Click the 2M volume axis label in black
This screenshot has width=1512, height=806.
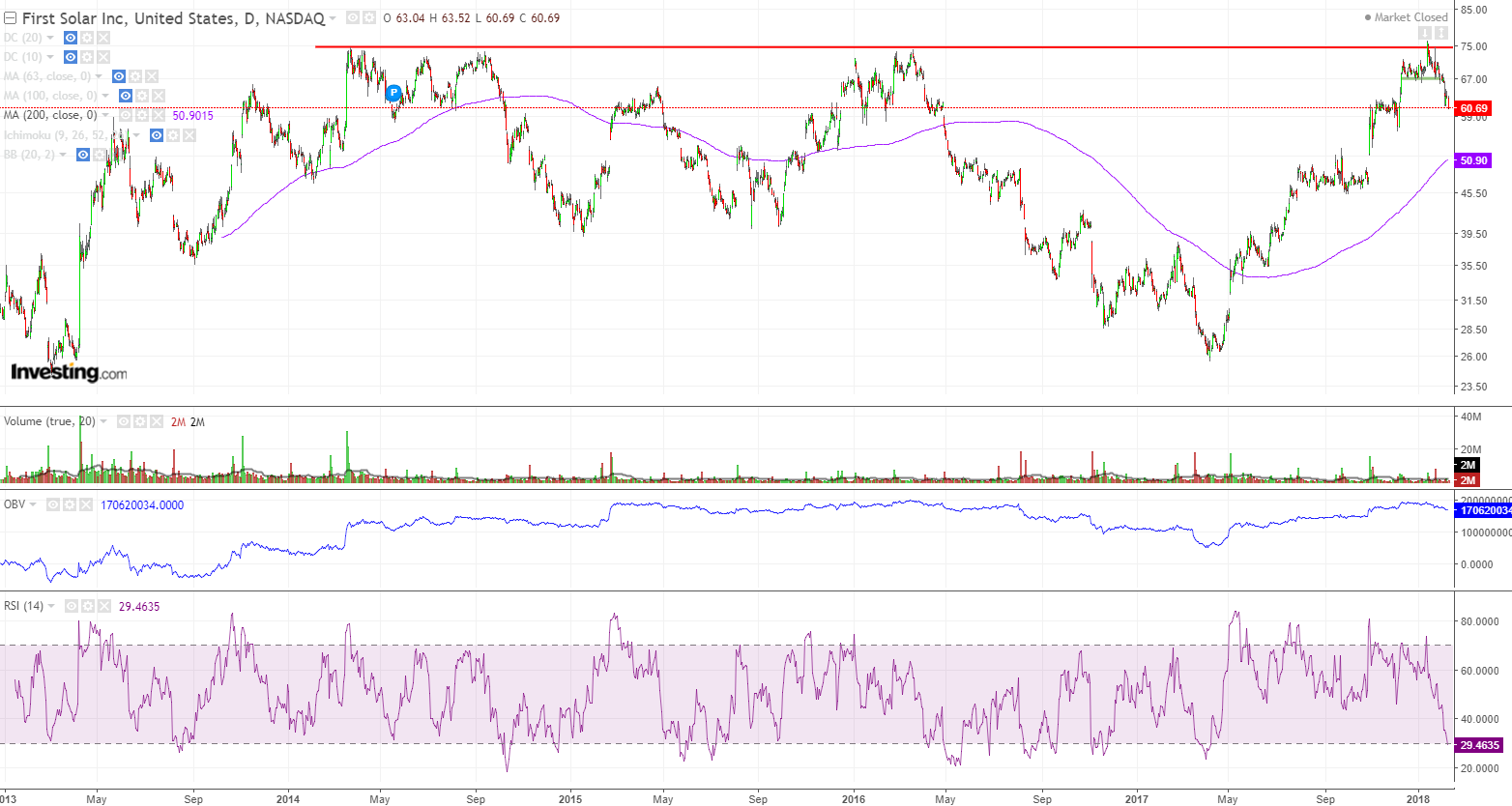point(1468,465)
